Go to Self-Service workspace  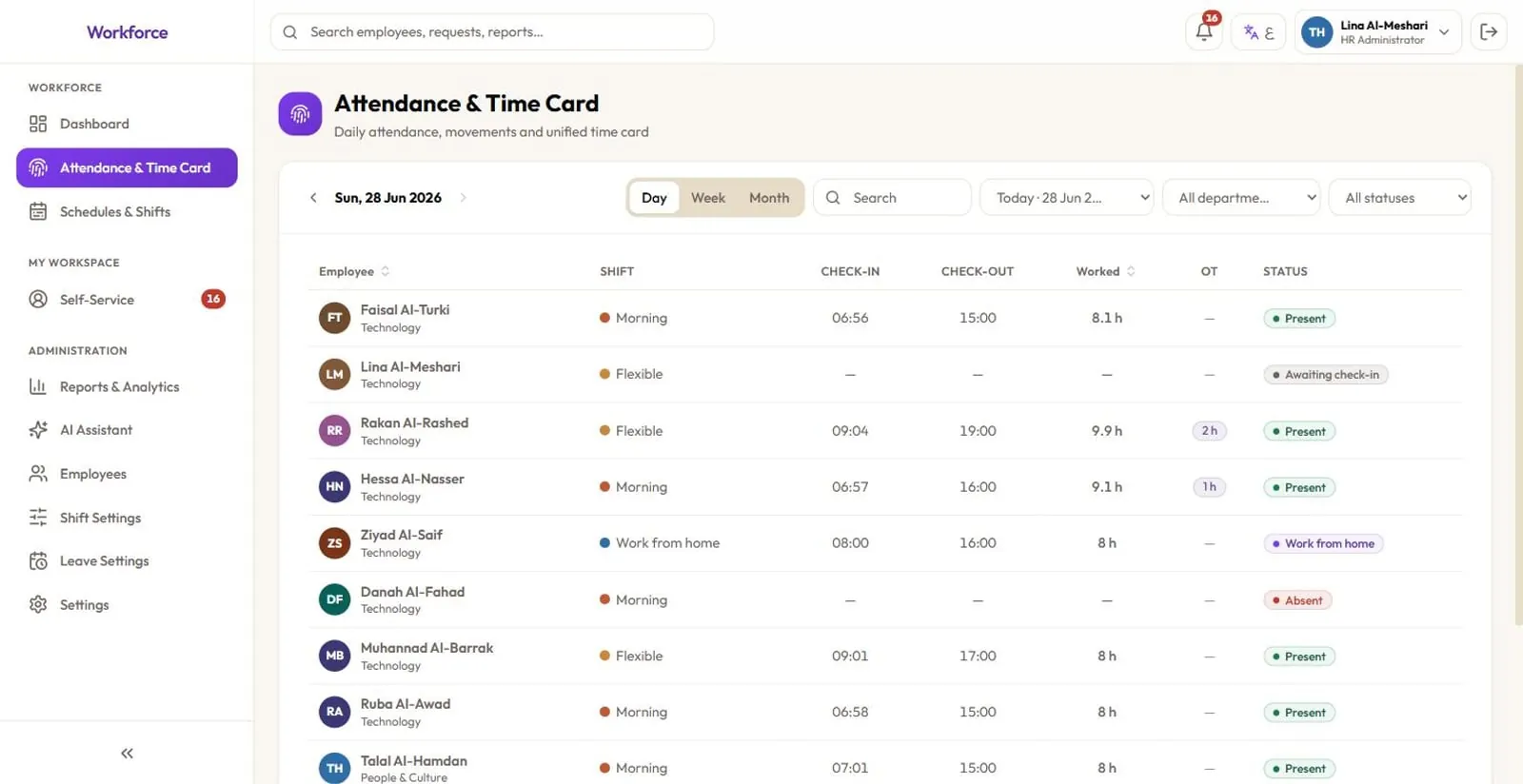point(127,299)
